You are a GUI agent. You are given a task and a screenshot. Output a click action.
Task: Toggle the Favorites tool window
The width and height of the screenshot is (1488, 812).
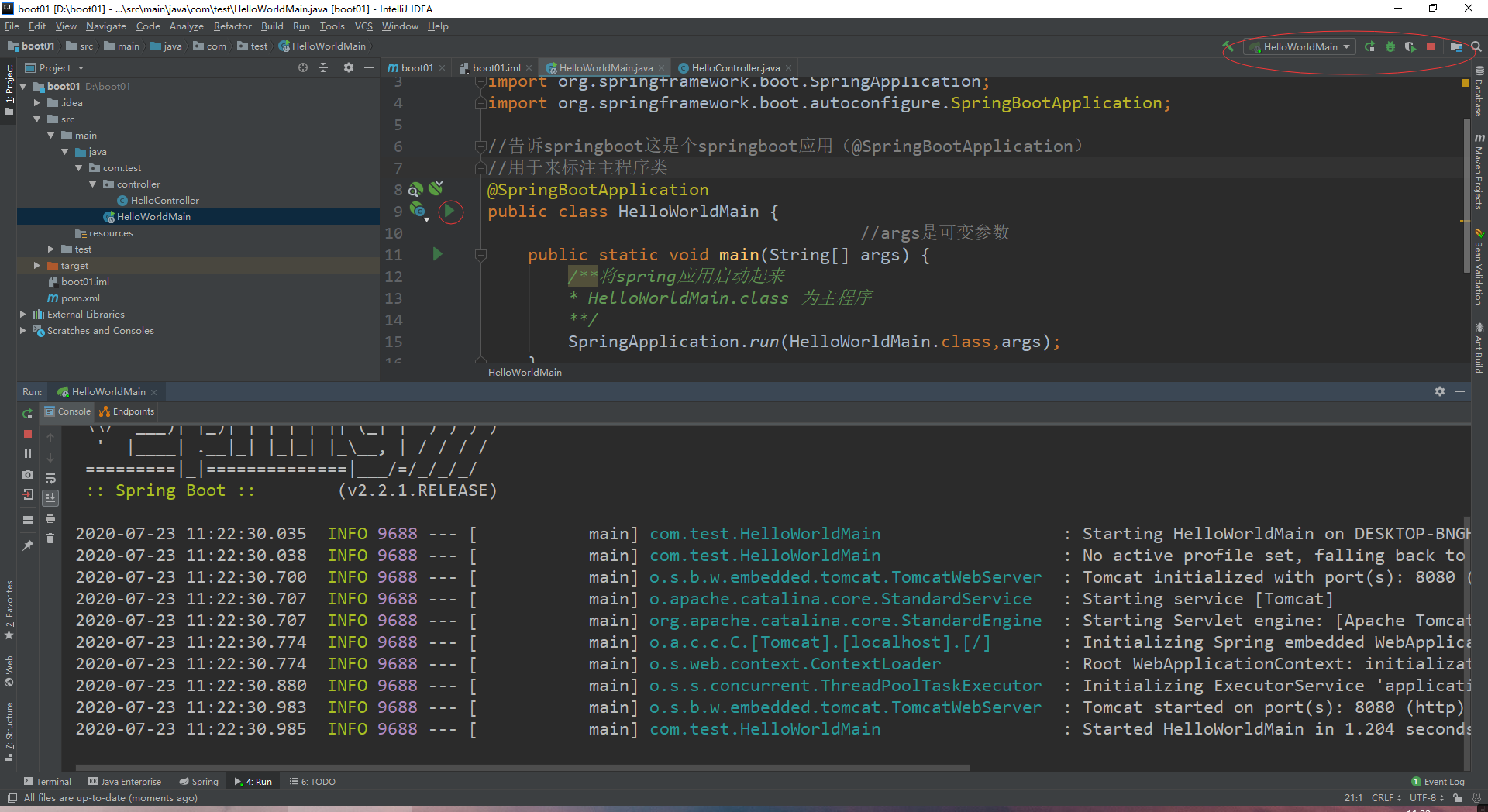click(x=9, y=611)
